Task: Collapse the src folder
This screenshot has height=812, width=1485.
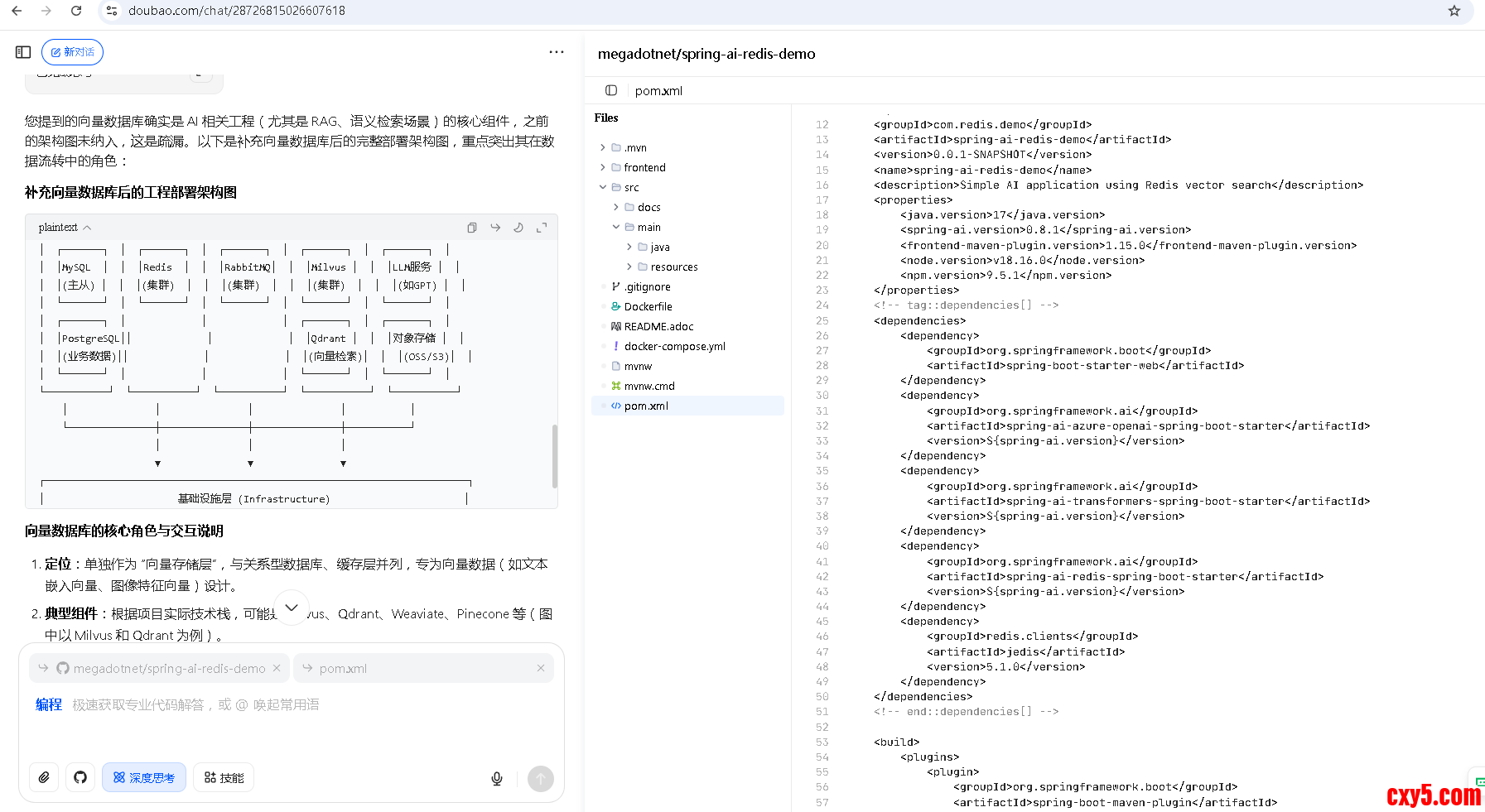Action: (x=603, y=187)
